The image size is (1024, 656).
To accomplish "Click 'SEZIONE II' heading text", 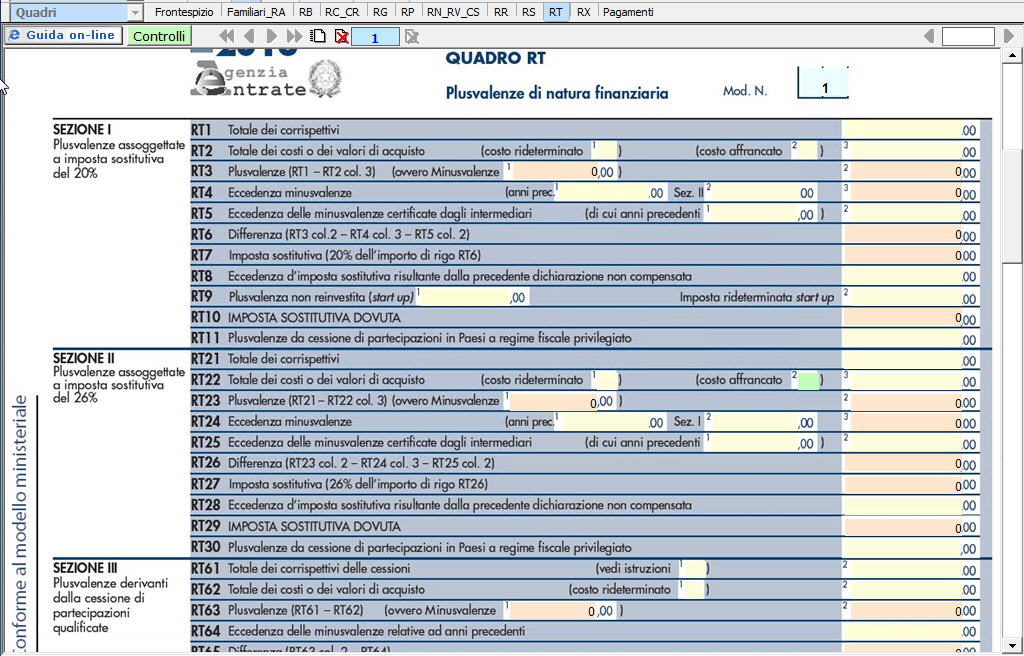I will (84, 358).
